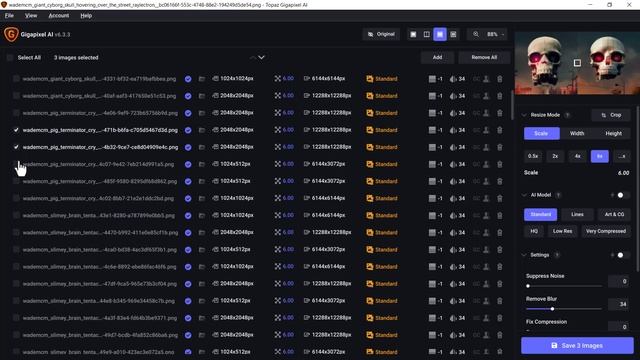Click the Scale value 6.00 field
Image resolution: width=640 pixels, height=360 pixels.
coord(623,173)
